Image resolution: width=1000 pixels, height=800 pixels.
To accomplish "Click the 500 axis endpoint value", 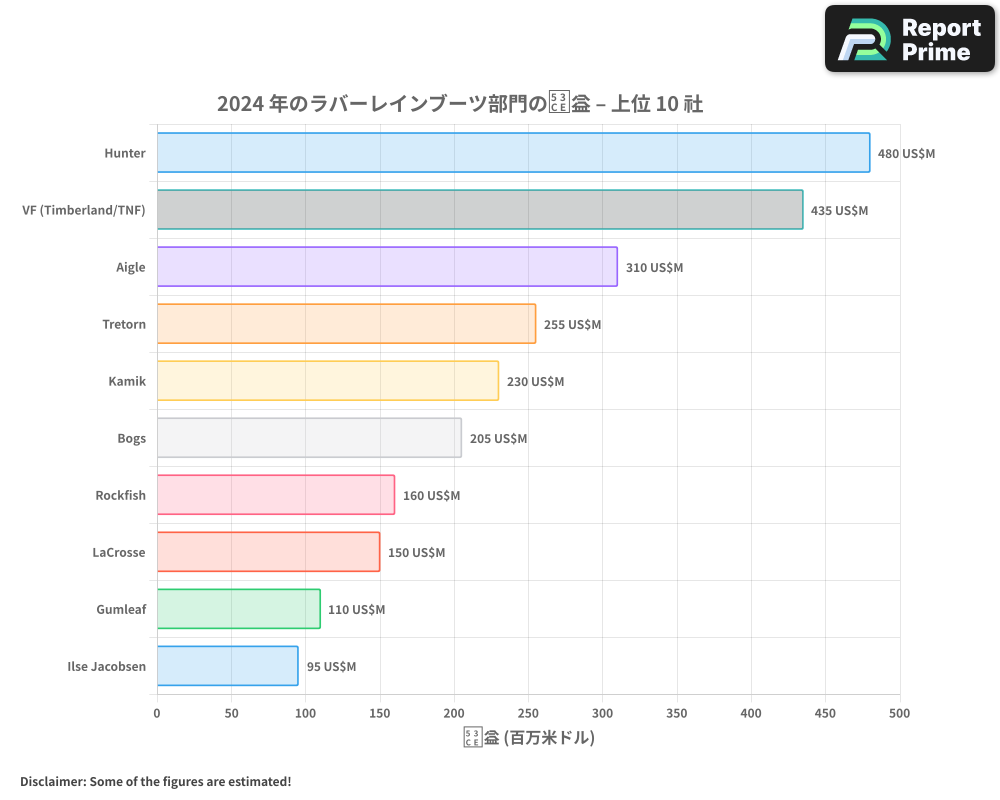I will coord(900,713).
